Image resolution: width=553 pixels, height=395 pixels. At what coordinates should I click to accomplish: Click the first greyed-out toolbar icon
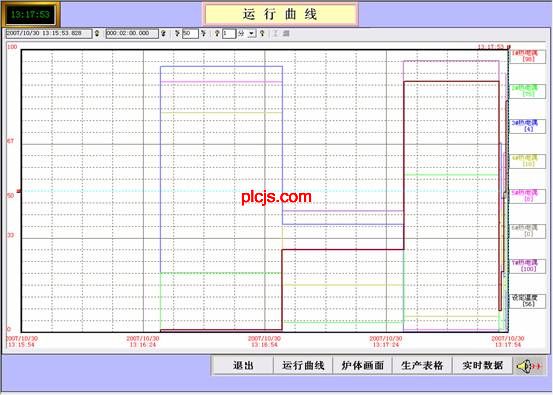coord(276,34)
